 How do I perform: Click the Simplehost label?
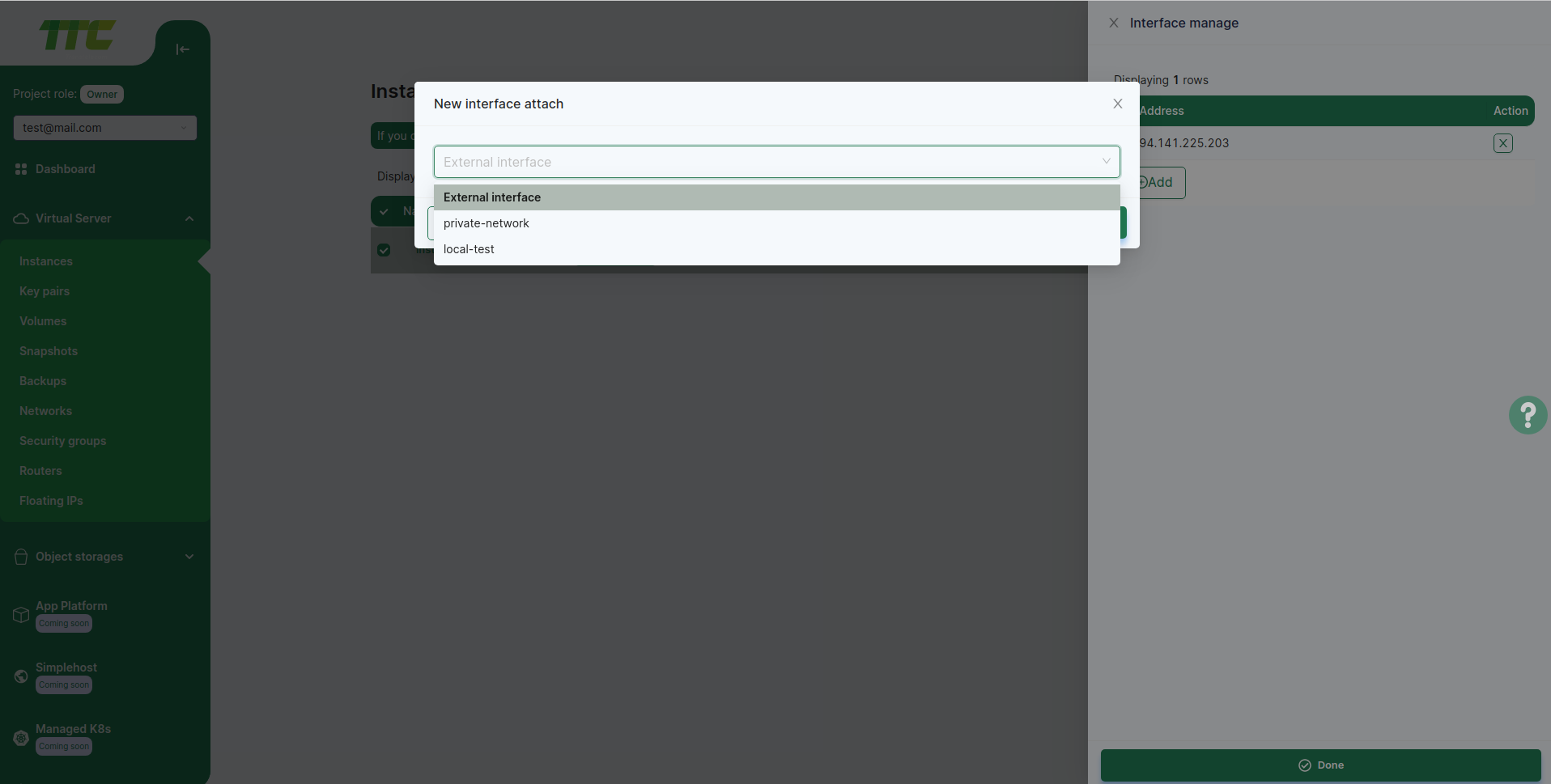[66, 667]
